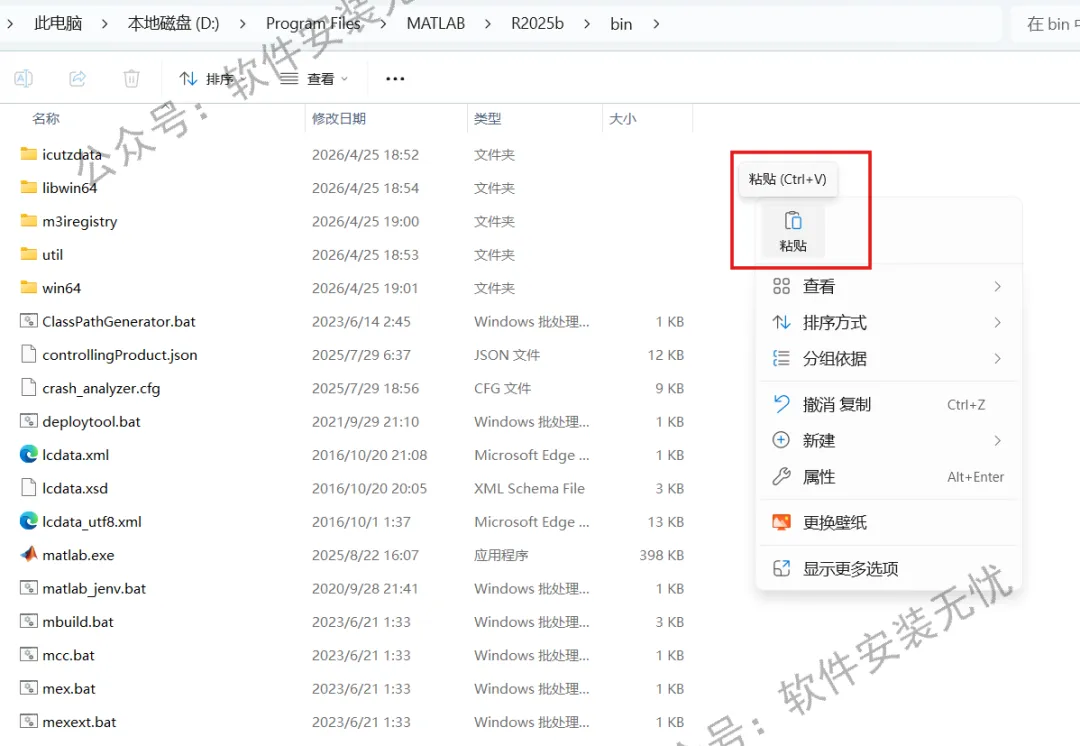Click the mbuild.bat file icon
Viewport: 1080px width, 746px height.
[28, 621]
